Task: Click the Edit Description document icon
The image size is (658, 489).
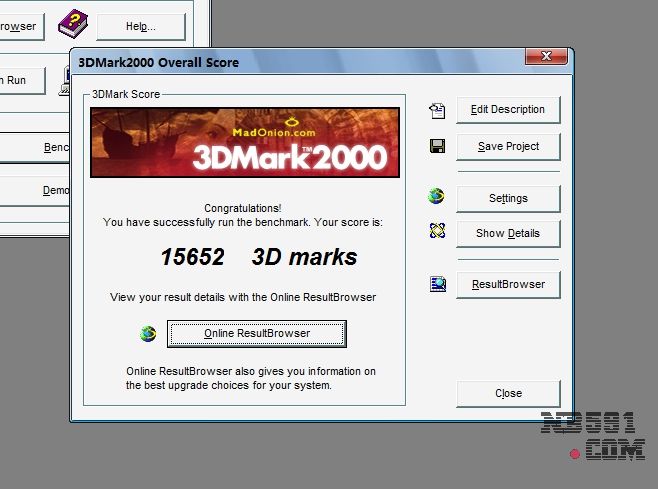Action: tap(436, 110)
